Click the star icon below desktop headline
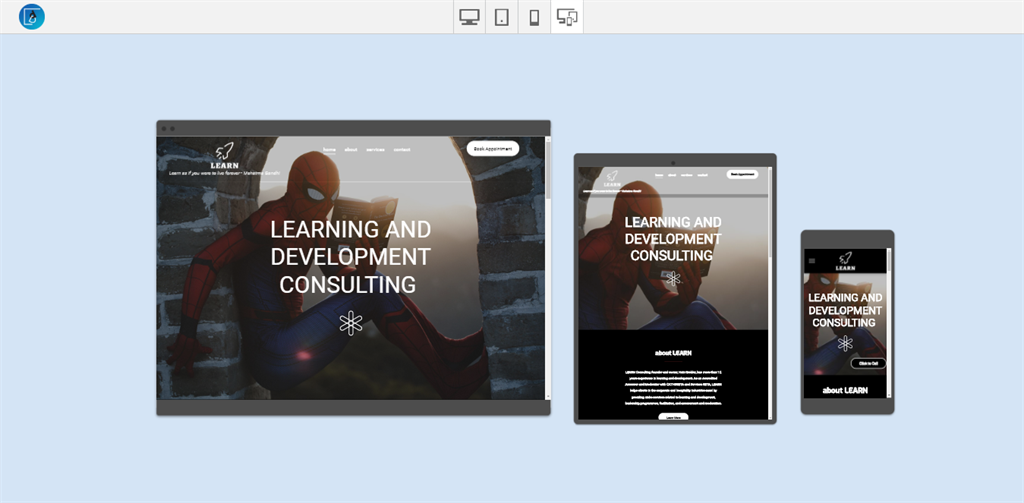The height and width of the screenshot is (503, 1024). [x=351, y=323]
